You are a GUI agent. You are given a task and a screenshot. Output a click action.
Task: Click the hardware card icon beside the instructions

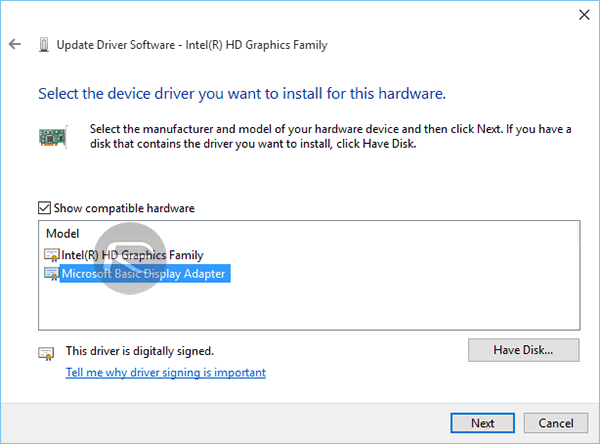pyautogui.click(x=54, y=136)
